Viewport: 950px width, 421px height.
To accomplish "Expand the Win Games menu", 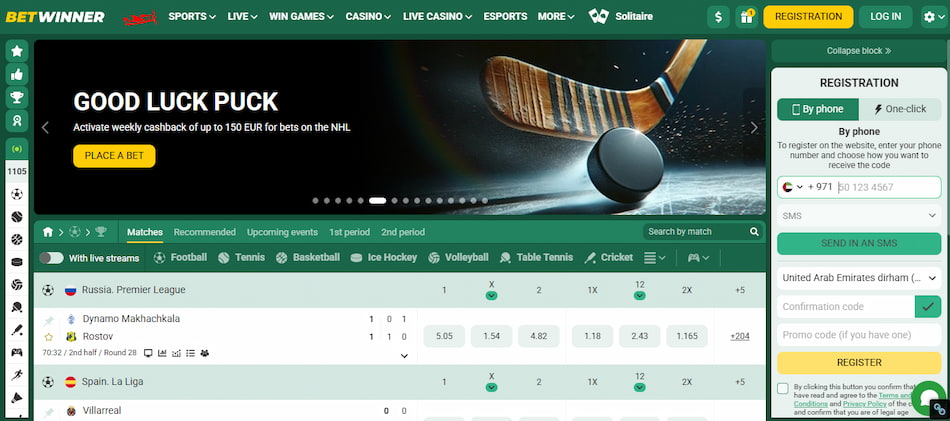I will 301,17.
